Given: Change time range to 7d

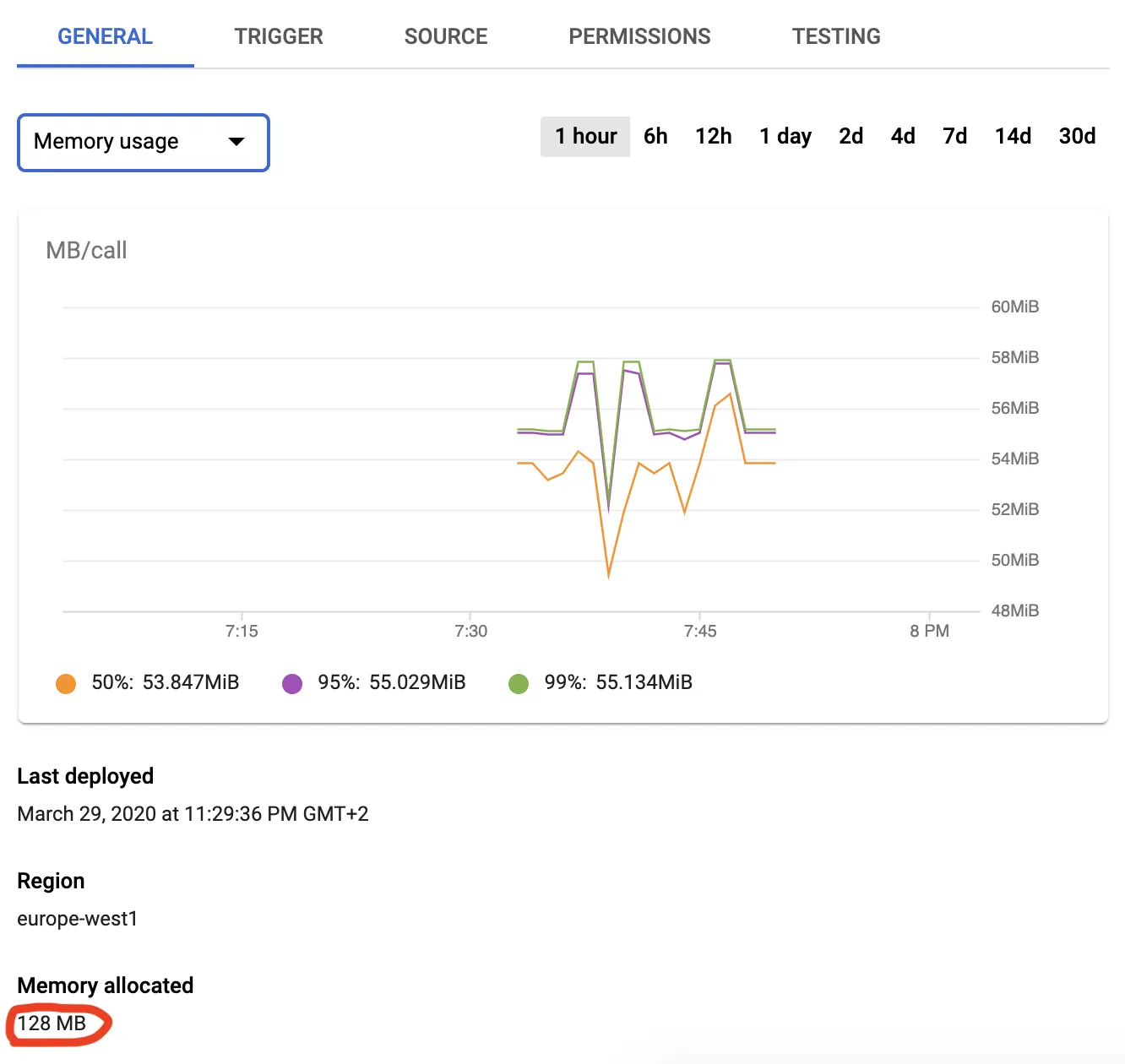Looking at the screenshot, I should 954,136.
